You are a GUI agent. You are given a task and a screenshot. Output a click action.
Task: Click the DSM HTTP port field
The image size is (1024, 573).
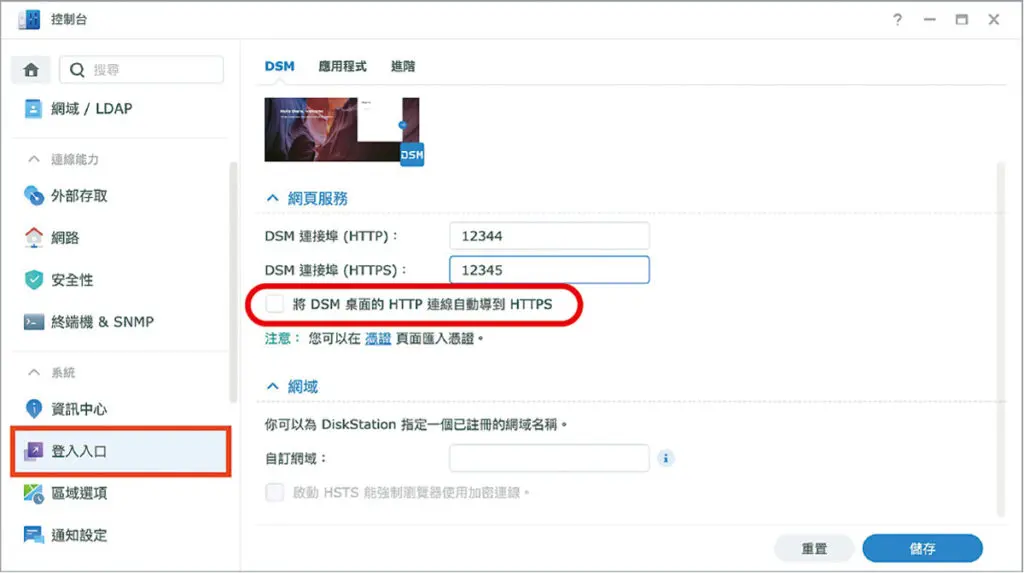549,236
